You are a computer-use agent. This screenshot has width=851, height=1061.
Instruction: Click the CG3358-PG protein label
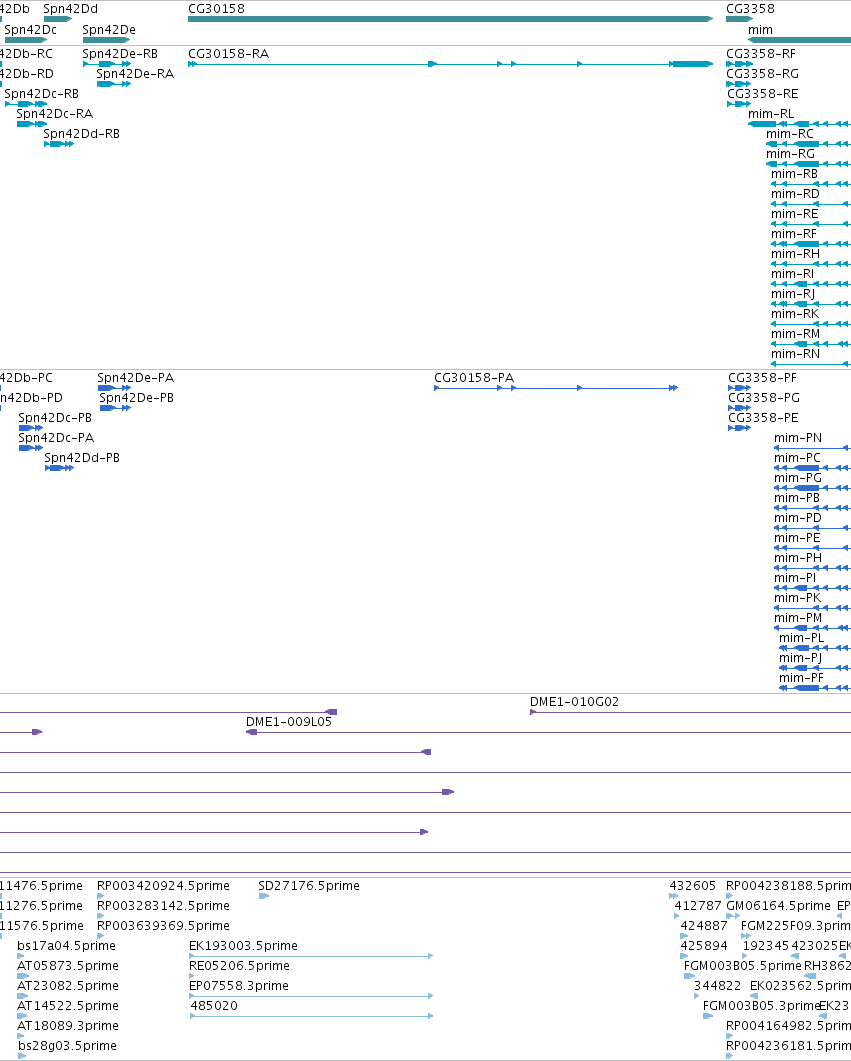(764, 398)
